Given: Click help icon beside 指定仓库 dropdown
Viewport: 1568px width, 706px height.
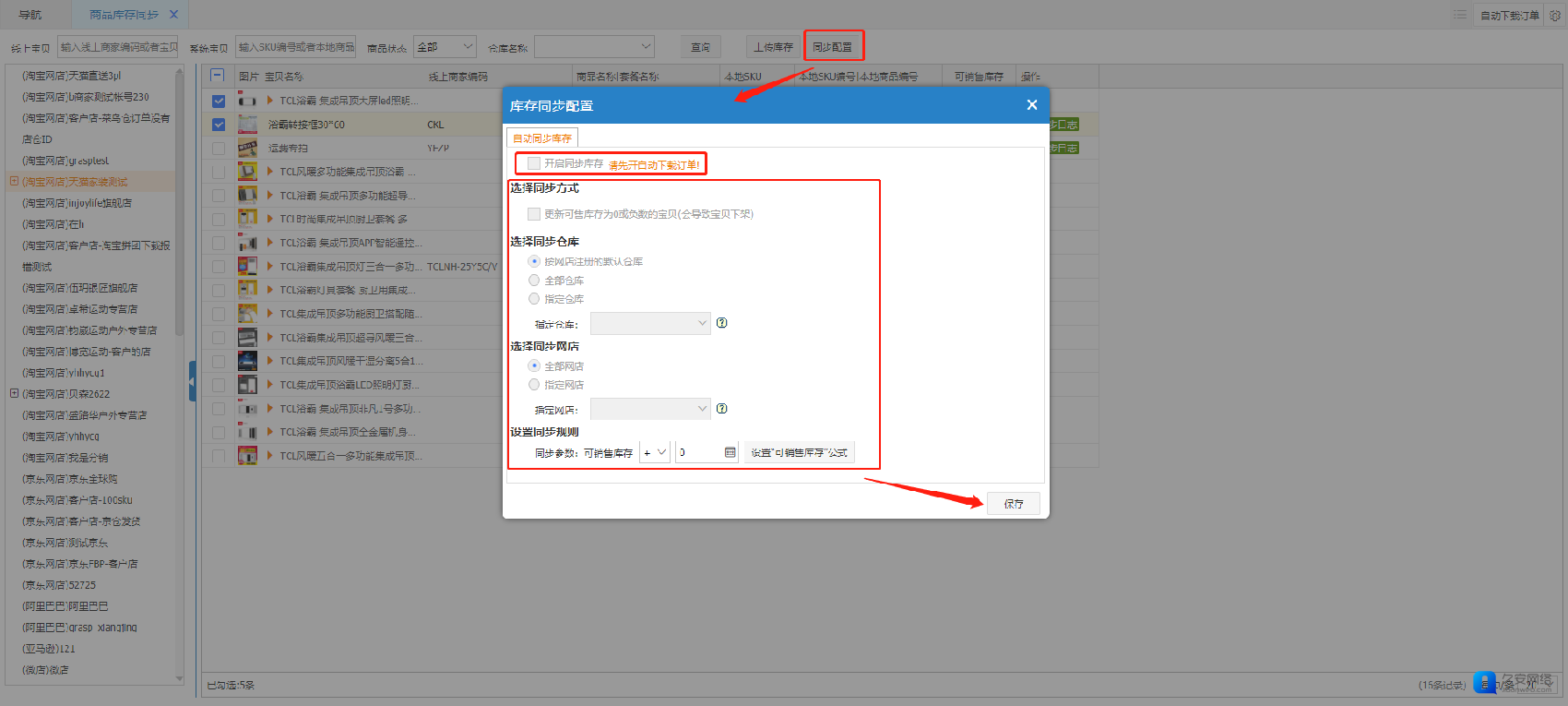Looking at the screenshot, I should pos(721,323).
